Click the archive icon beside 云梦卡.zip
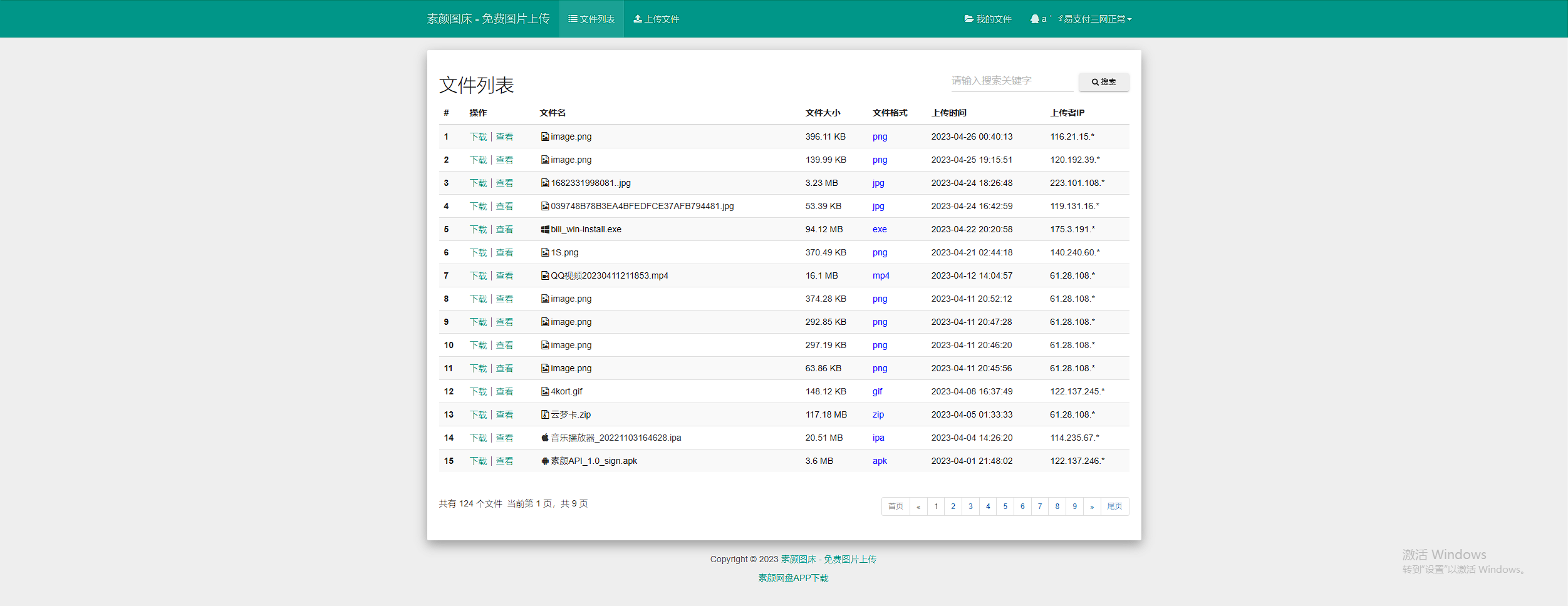Viewport: 1568px width, 606px height. click(544, 414)
